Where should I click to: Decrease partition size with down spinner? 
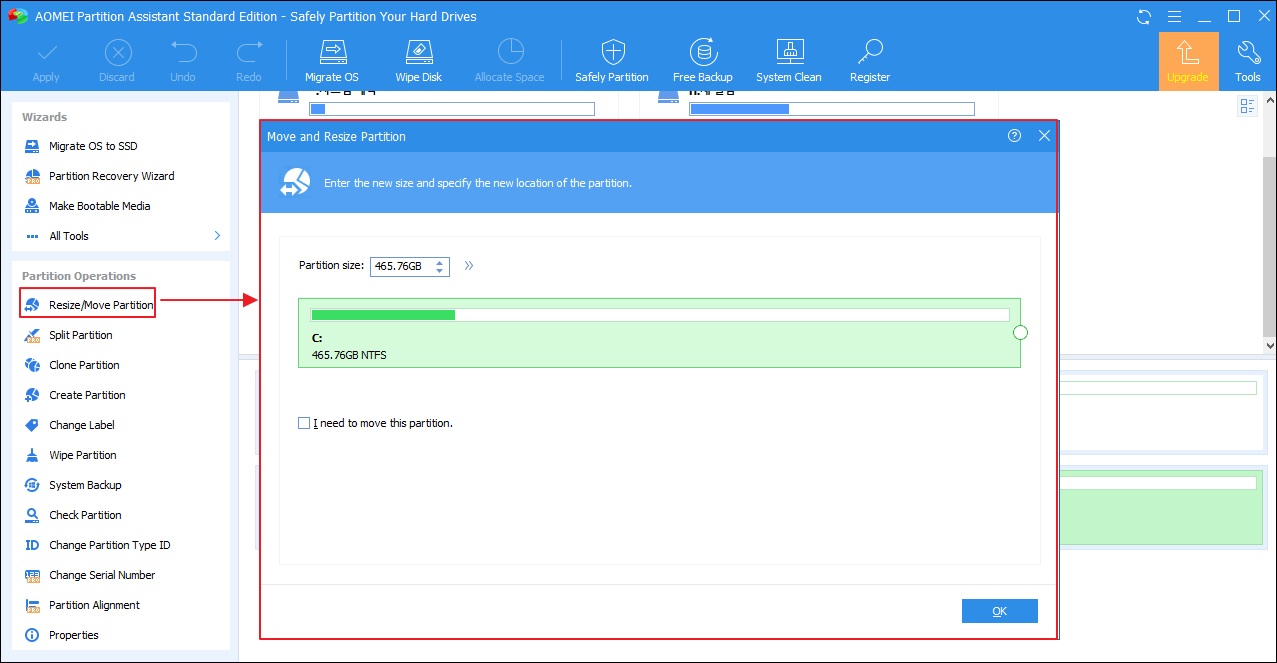pos(440,271)
